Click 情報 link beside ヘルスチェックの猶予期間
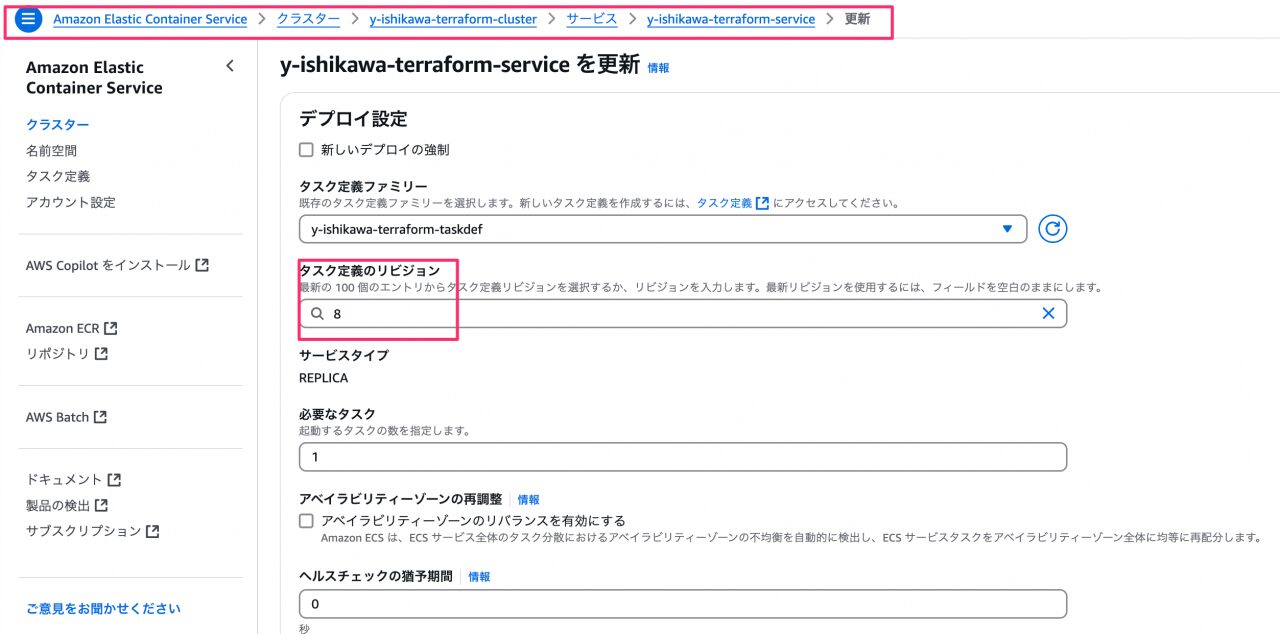Viewport: 1280px width, 634px height. point(480,577)
